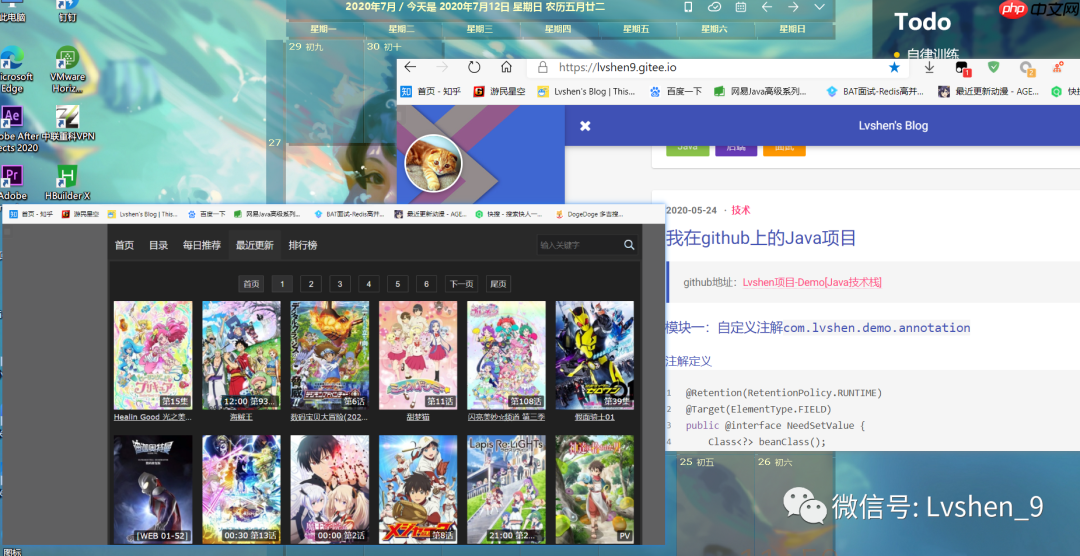Go to pagination page 3
This screenshot has height=556, width=1080.
[x=340, y=284]
